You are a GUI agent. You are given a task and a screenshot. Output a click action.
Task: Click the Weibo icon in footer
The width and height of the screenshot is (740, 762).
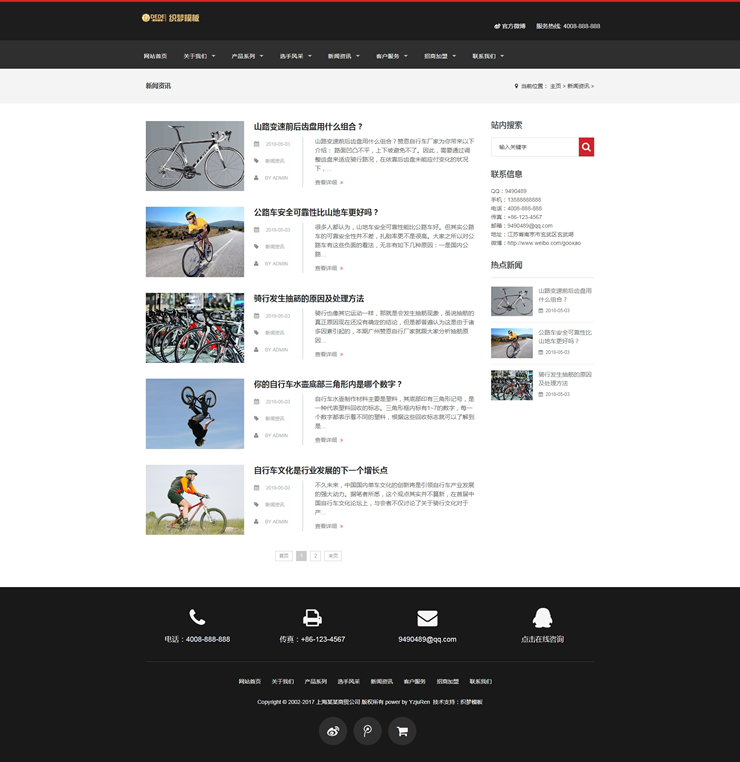[333, 731]
